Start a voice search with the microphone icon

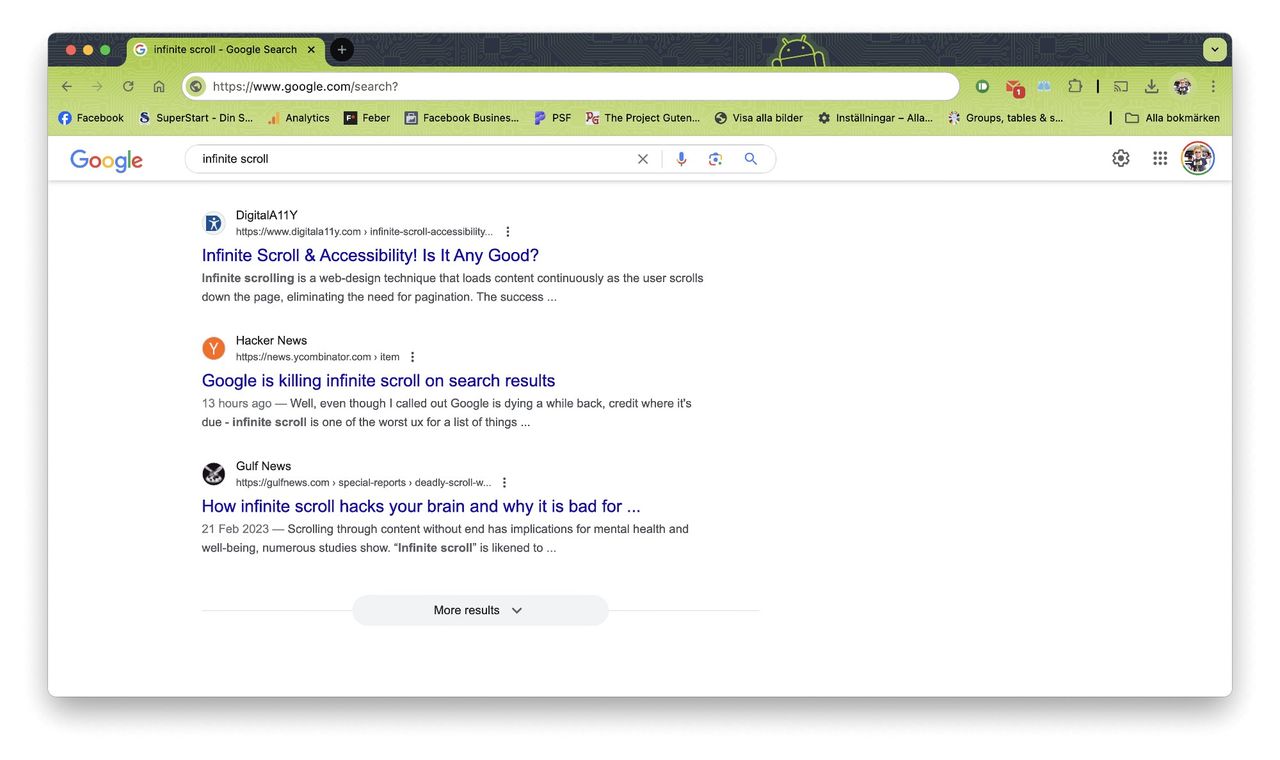pyautogui.click(x=681, y=158)
